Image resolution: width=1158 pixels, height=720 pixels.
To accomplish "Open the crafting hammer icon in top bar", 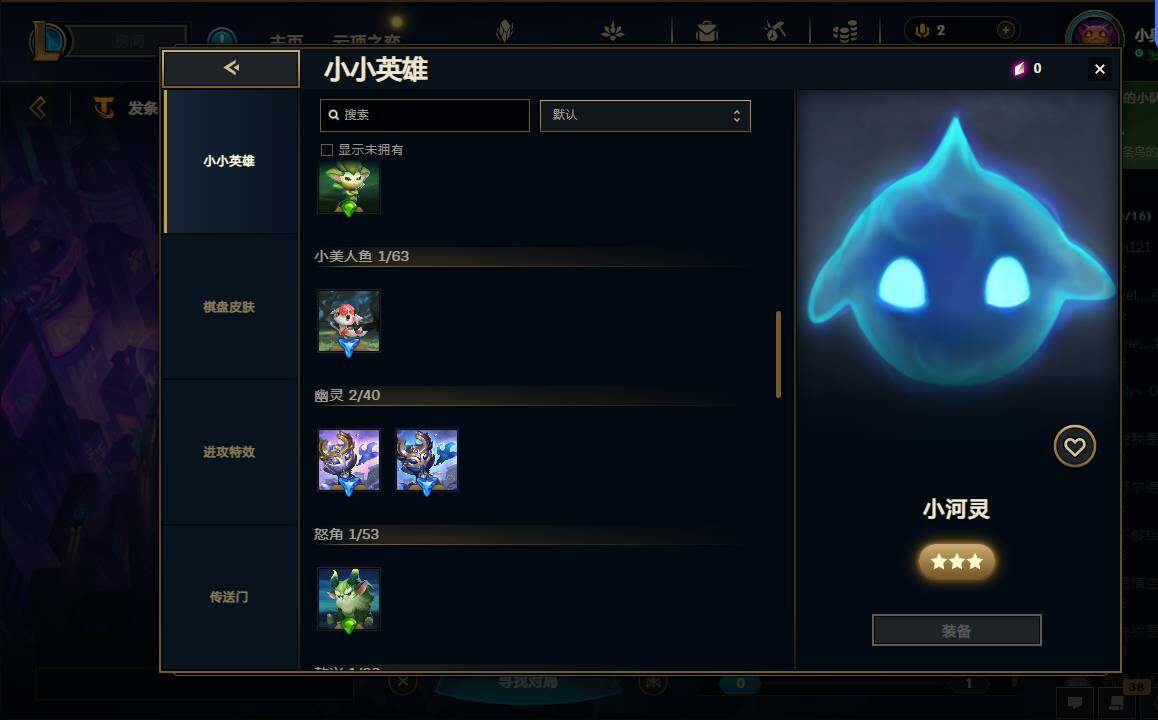I will (774, 31).
